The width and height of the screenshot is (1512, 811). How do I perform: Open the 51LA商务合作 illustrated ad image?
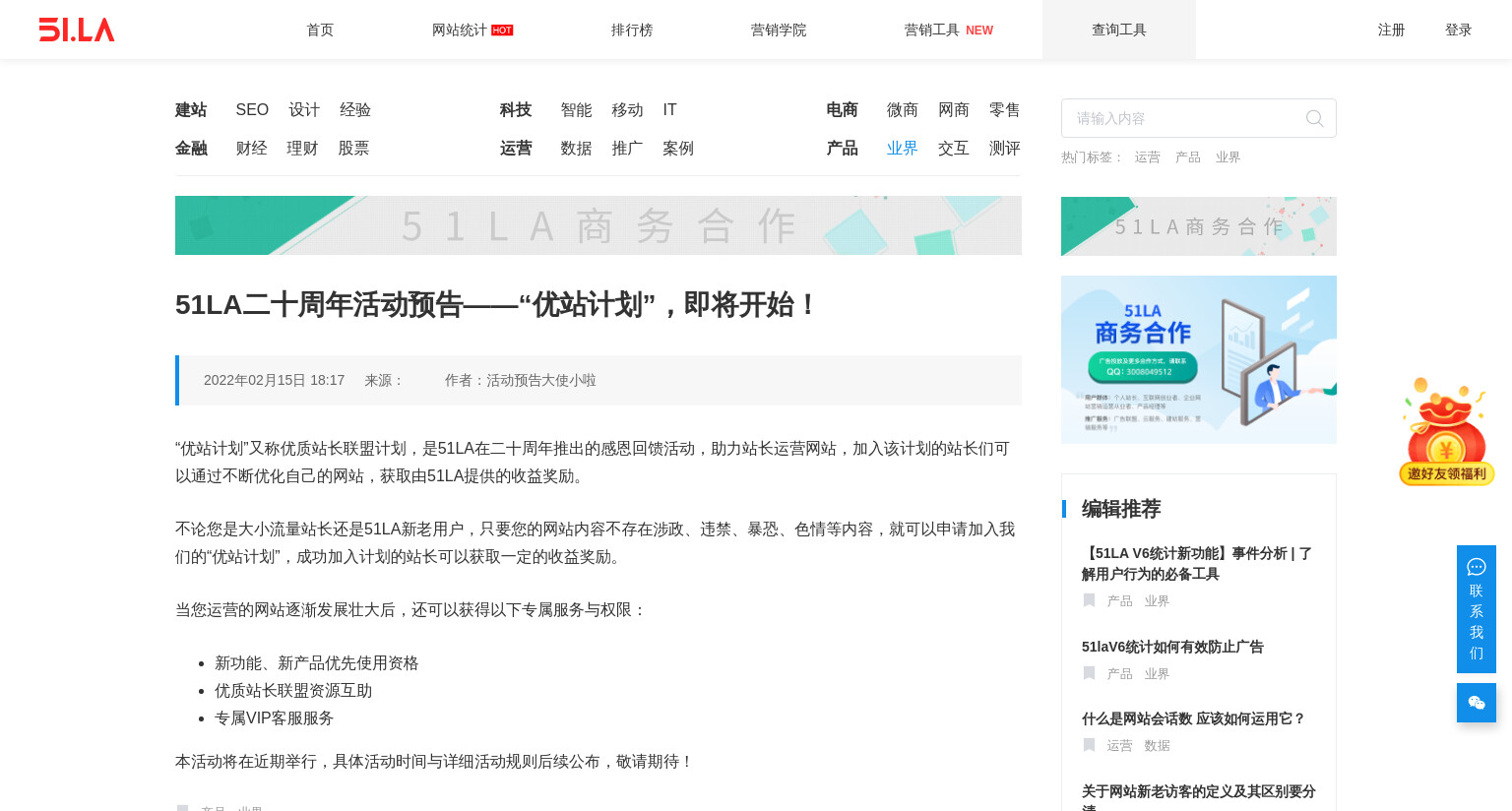click(x=1199, y=359)
